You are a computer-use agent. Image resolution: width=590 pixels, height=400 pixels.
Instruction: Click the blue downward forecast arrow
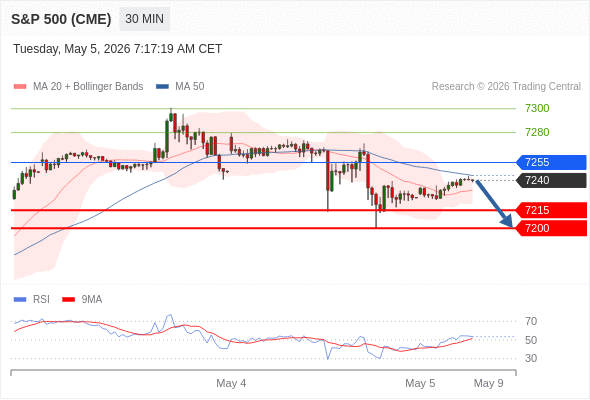495,204
